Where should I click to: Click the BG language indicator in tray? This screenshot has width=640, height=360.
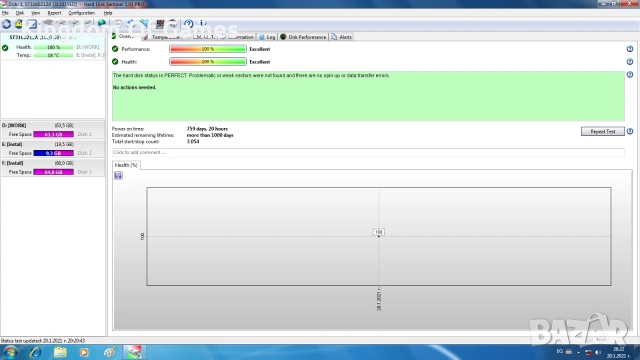click(x=560, y=351)
